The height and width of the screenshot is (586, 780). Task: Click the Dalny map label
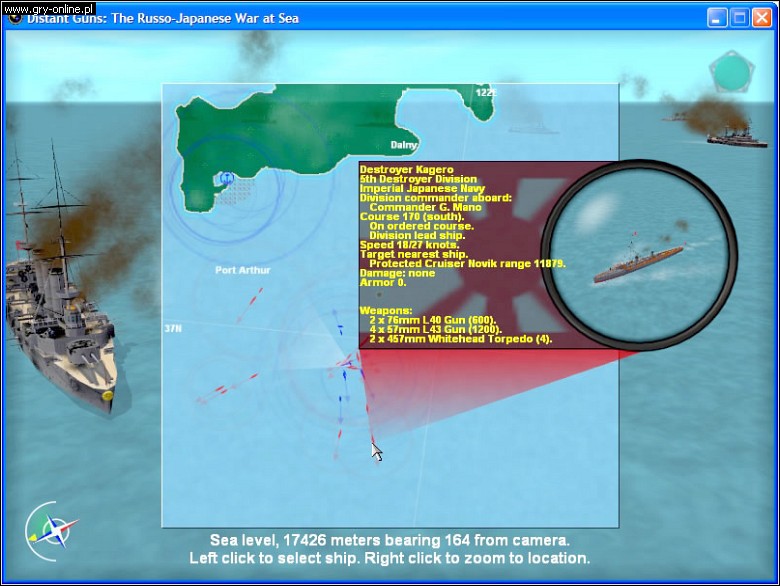pyautogui.click(x=403, y=145)
